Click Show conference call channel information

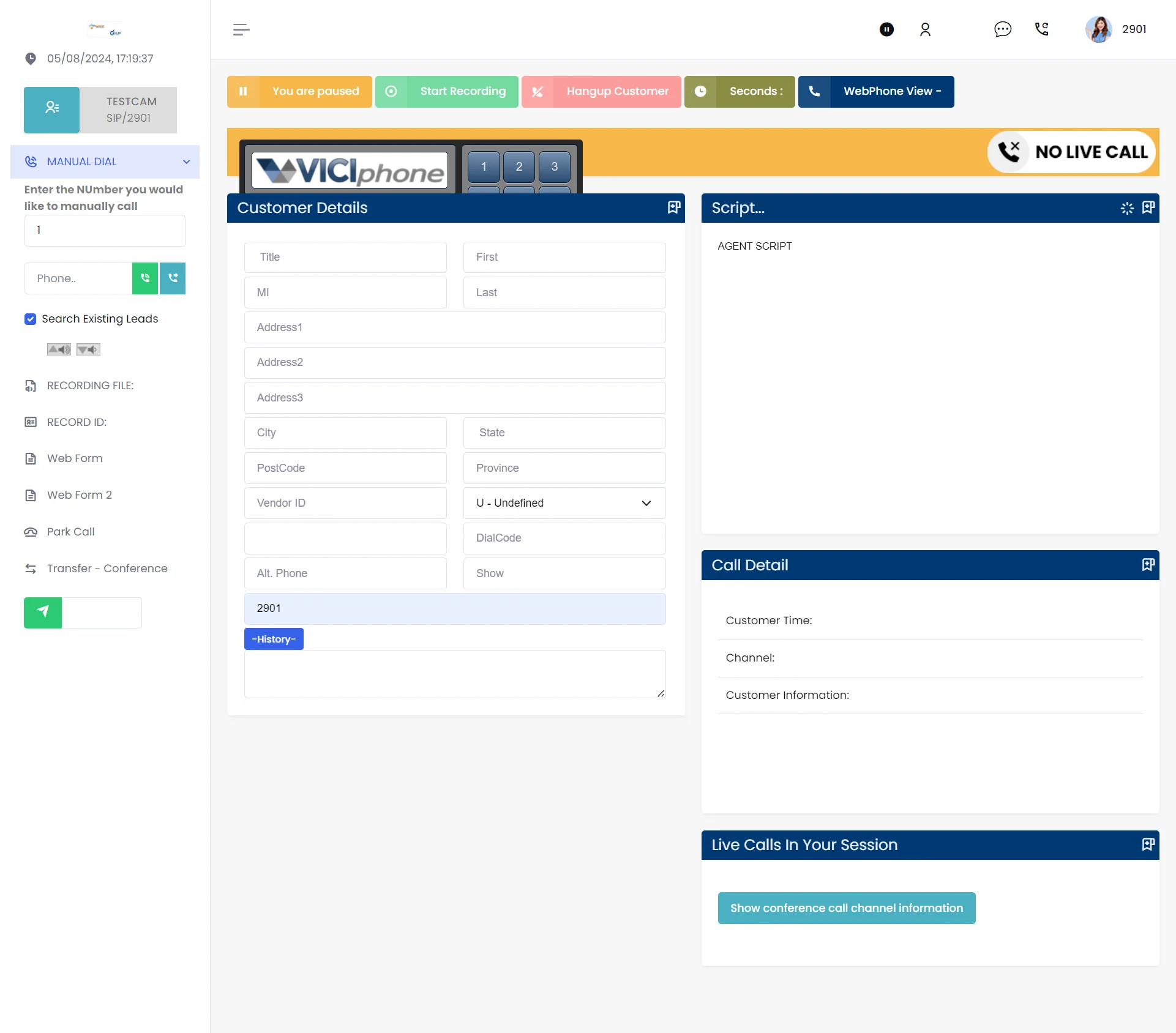click(x=846, y=908)
